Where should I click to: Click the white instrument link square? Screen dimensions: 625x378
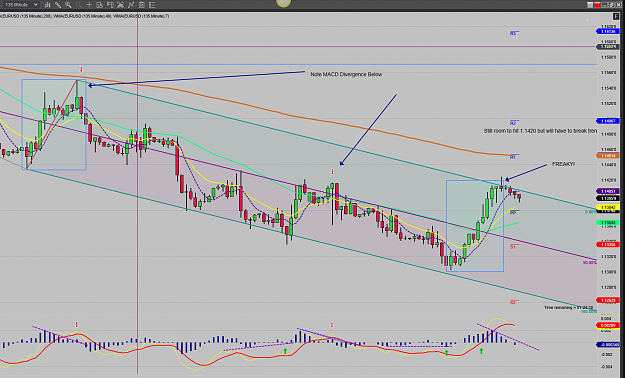tap(590, 5)
